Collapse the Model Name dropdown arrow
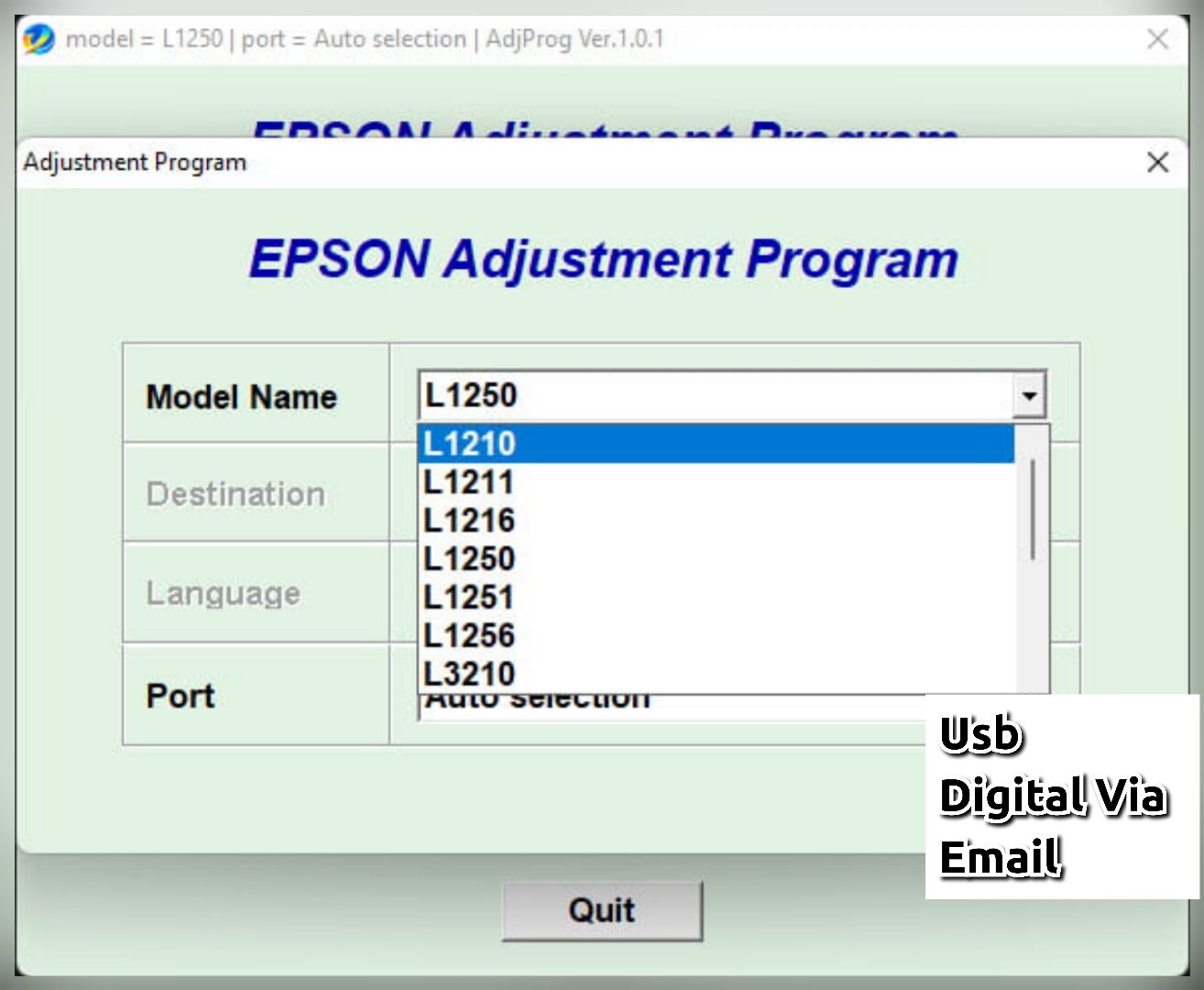1204x990 pixels. pos(1029,396)
